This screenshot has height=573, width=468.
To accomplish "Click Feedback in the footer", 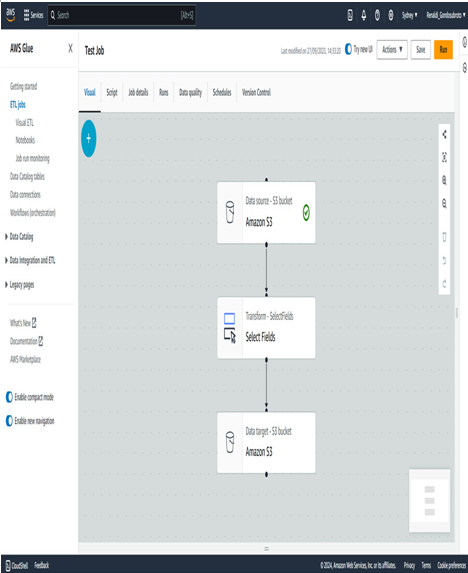I will pyautogui.click(x=42, y=565).
